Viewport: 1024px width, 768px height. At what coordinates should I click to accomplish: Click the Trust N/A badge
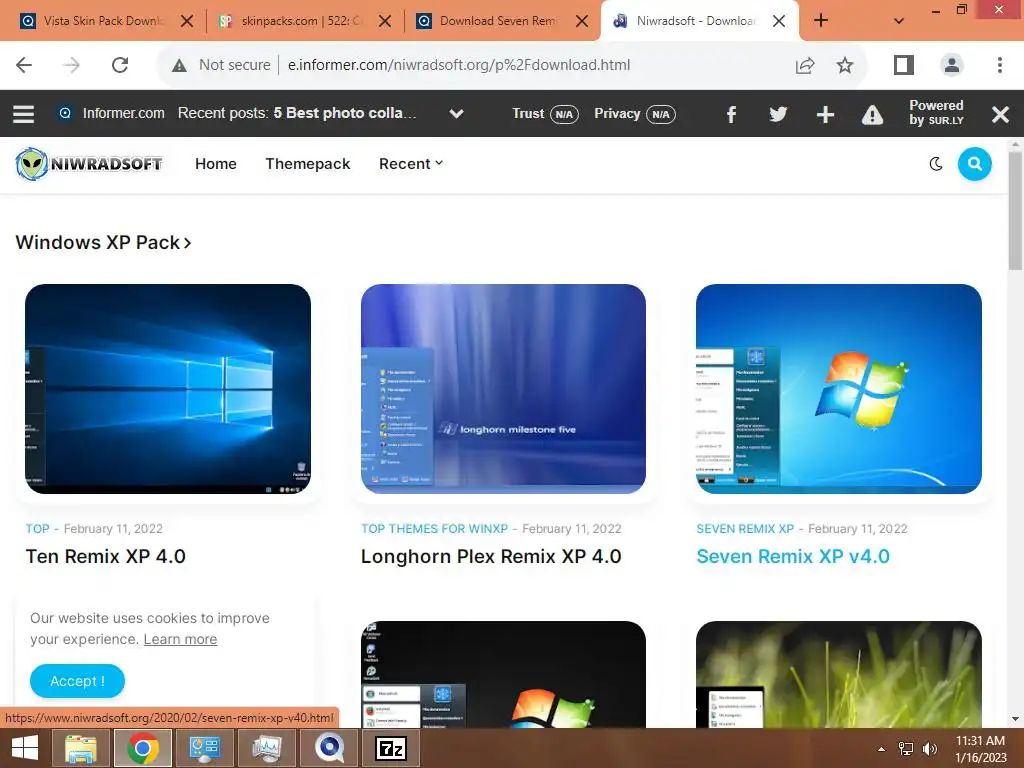(x=545, y=114)
